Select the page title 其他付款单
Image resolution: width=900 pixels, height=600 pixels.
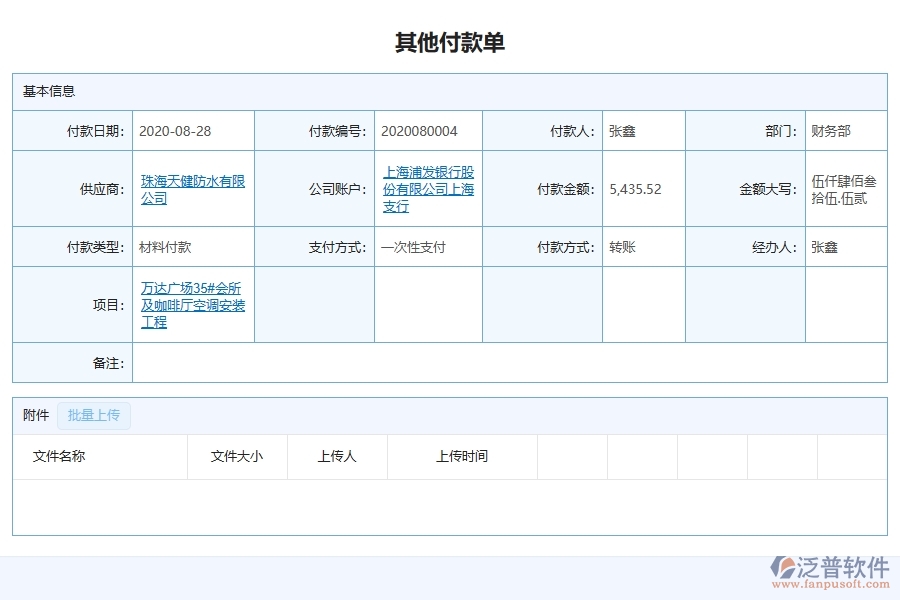(450, 43)
